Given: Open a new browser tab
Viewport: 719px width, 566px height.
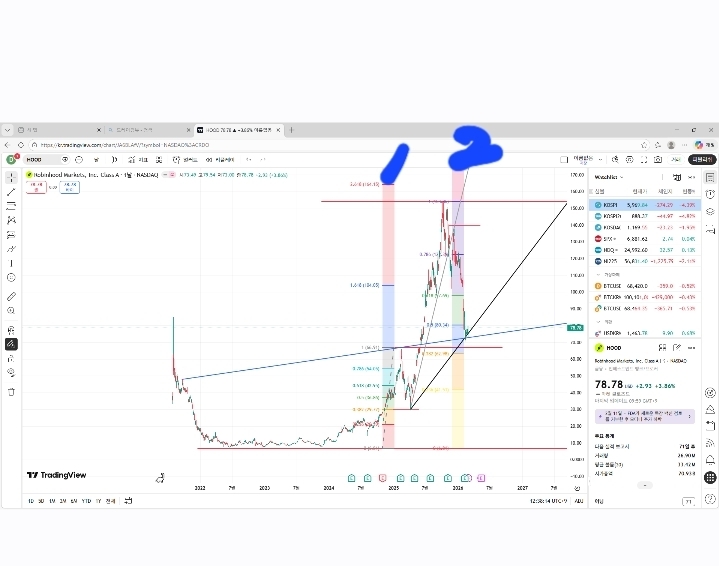Looking at the screenshot, I should tap(291, 130).
